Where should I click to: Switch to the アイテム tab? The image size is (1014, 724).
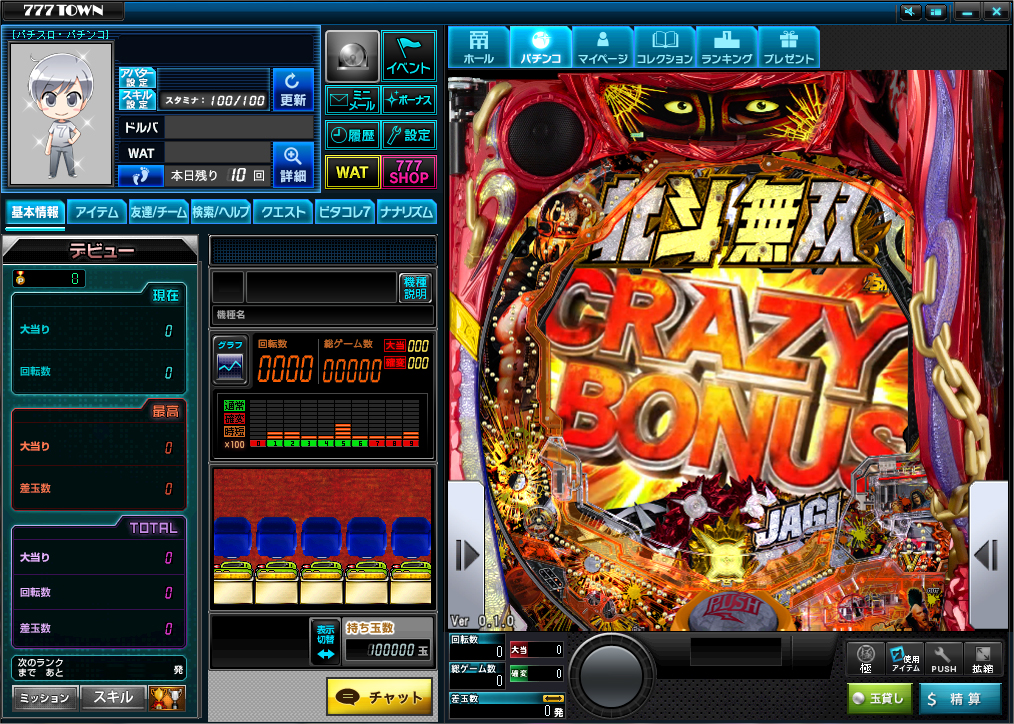tap(97, 212)
